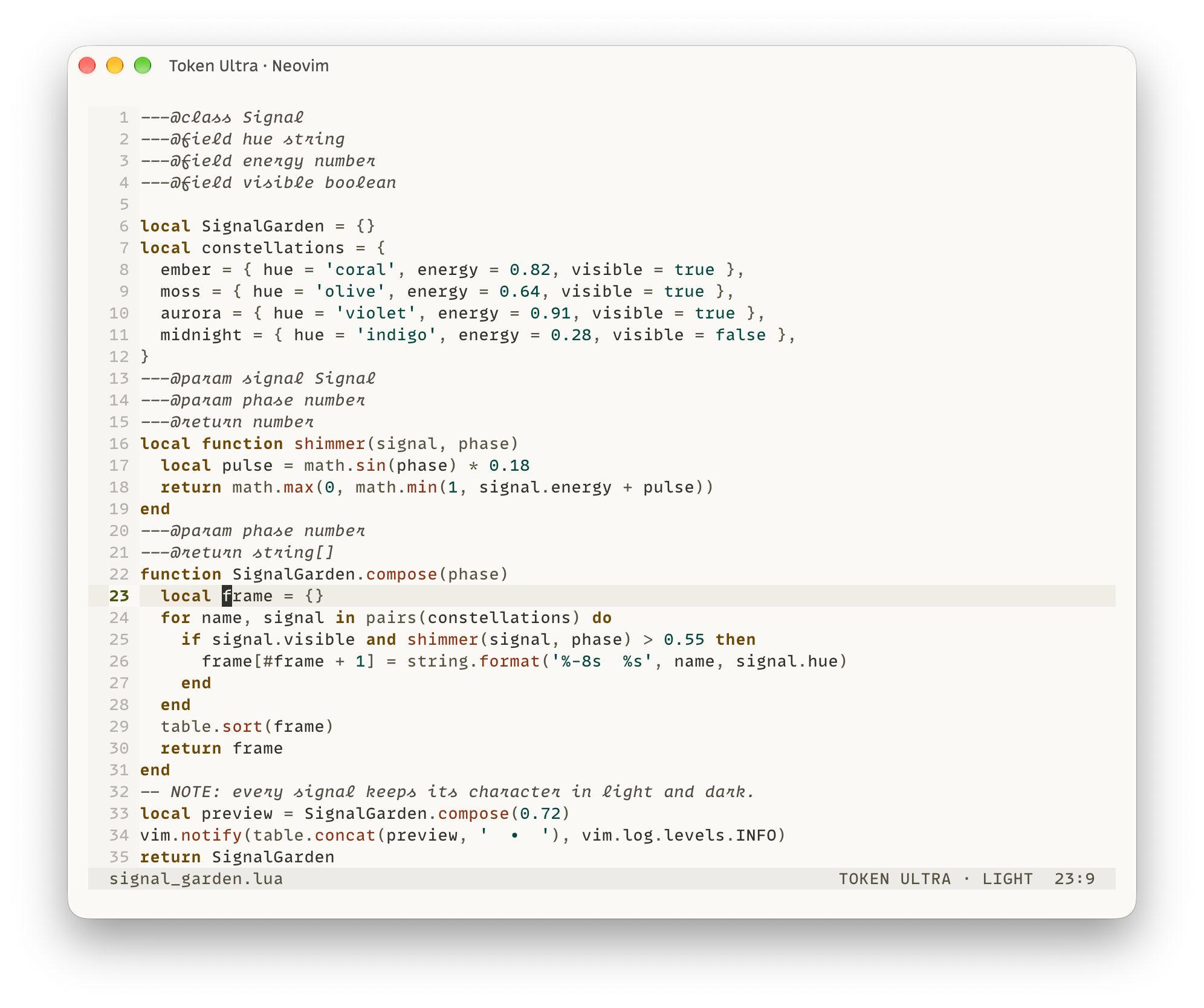
Task: Click the number 0.91 on line 10
Action: coord(551,313)
